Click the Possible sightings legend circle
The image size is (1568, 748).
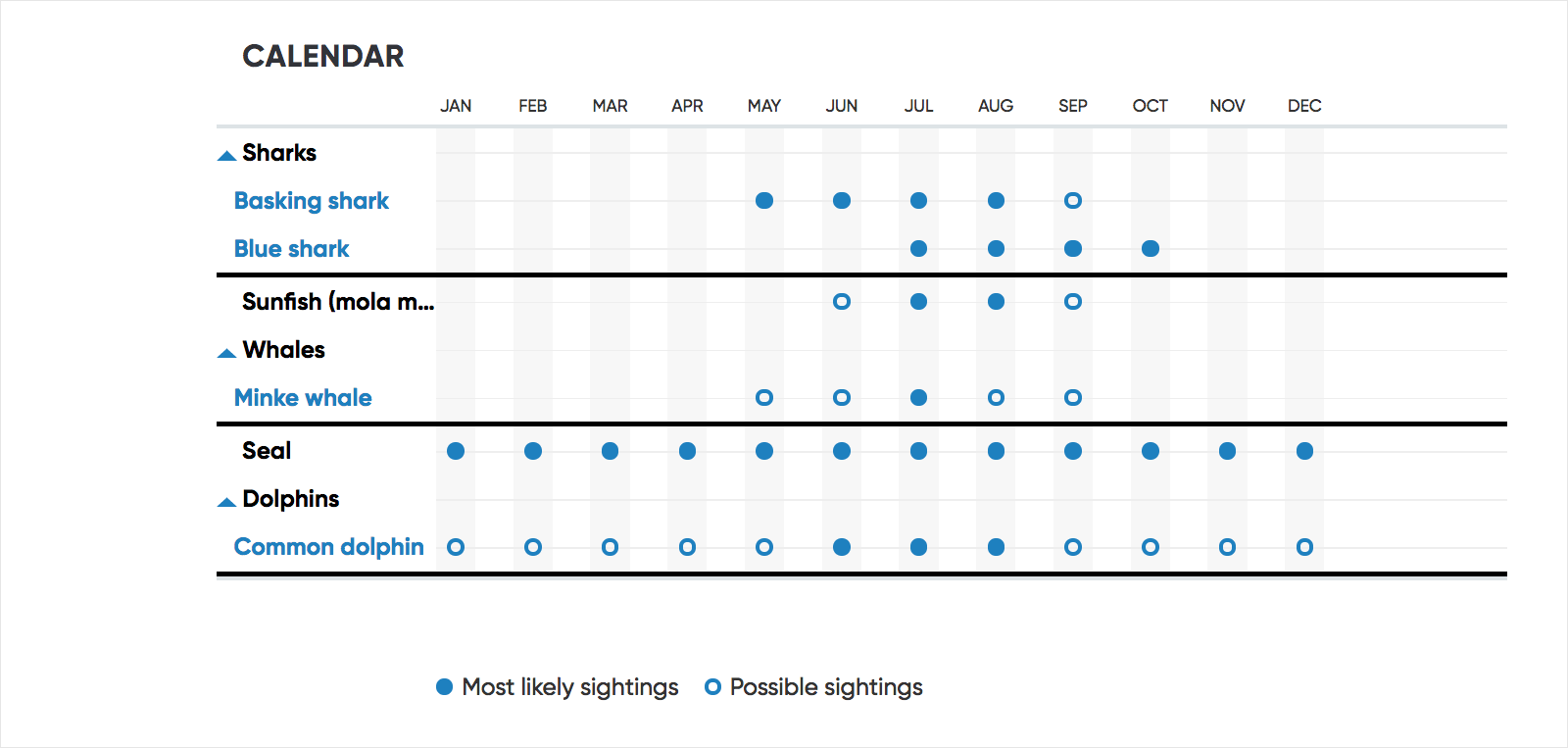(712, 687)
